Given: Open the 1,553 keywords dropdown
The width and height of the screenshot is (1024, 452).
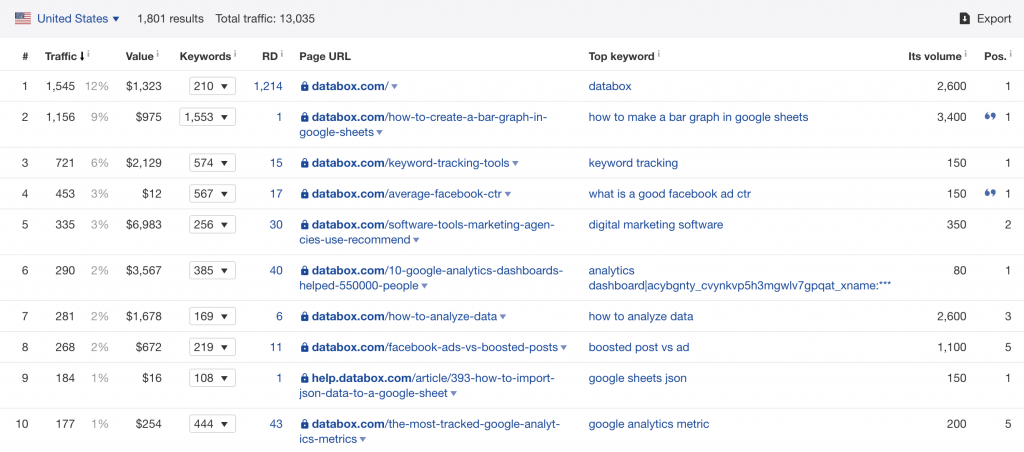Looking at the screenshot, I should (x=207, y=118).
